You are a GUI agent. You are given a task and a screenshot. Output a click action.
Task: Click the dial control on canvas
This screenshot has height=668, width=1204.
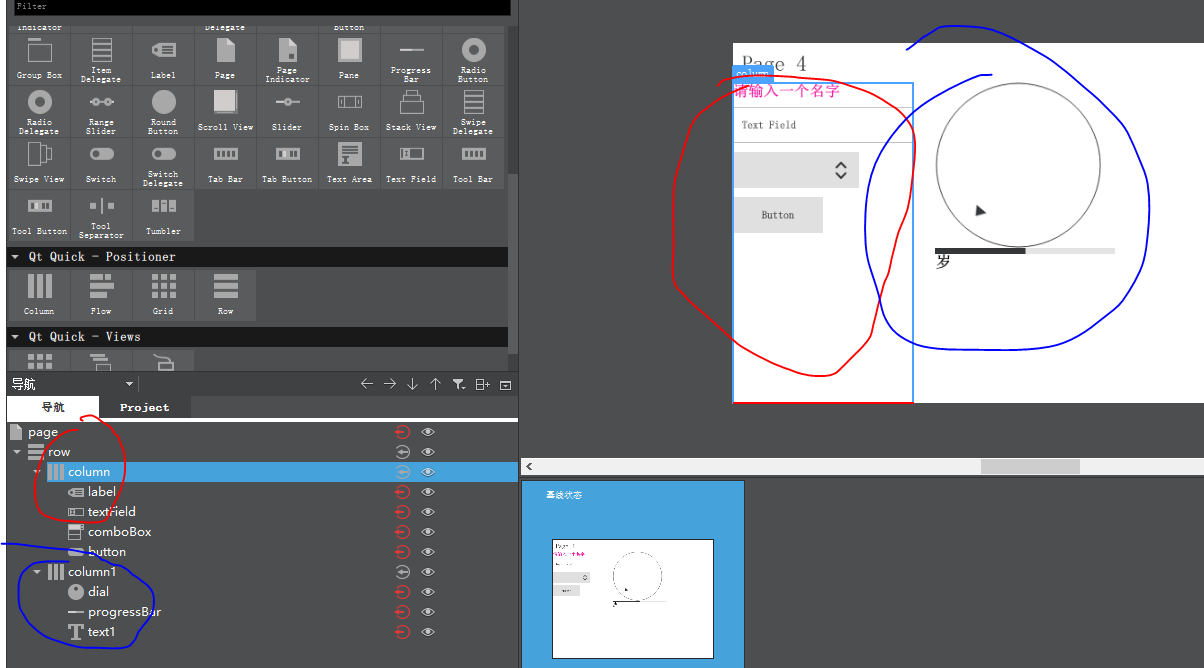click(1018, 165)
